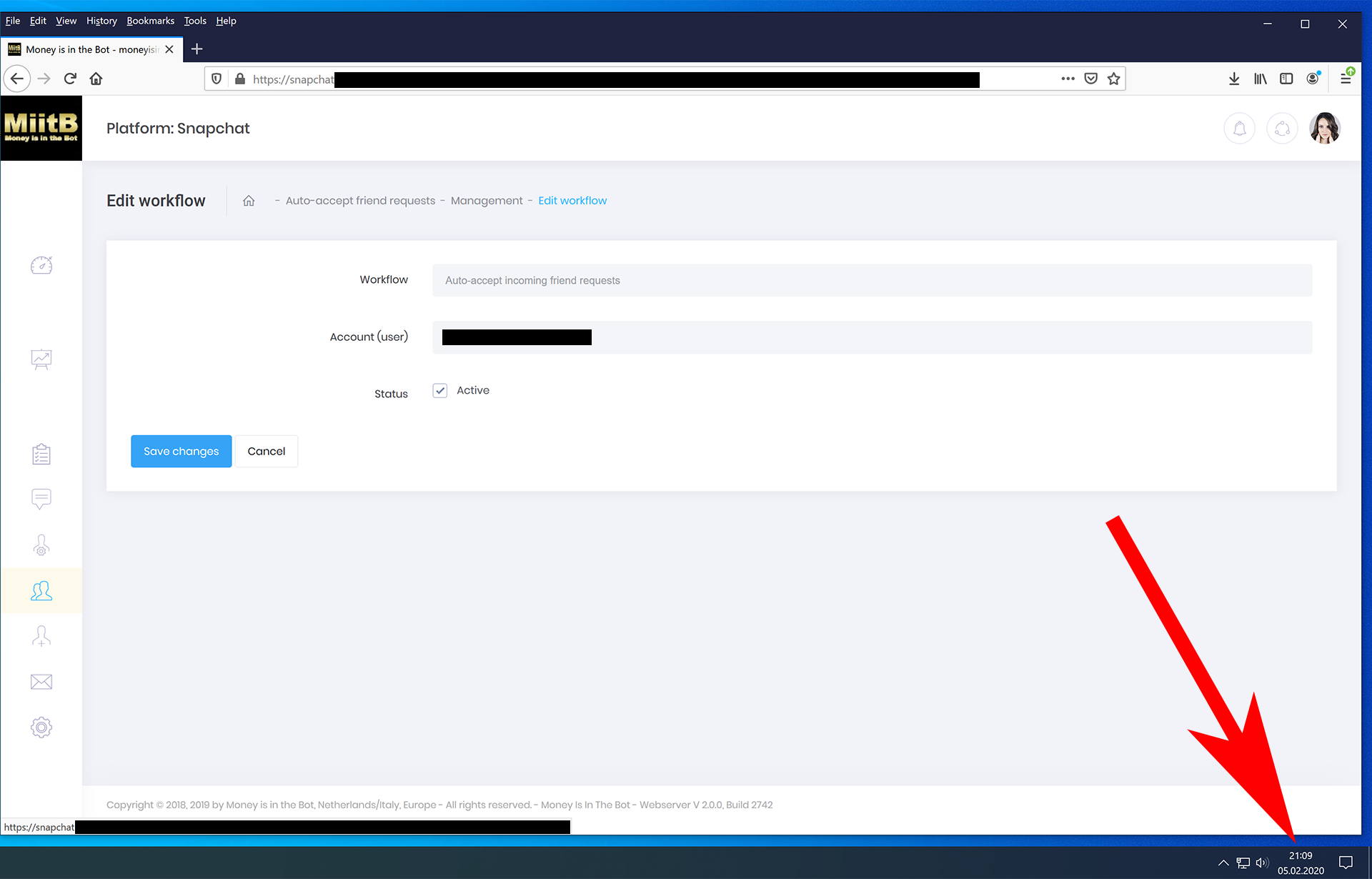Open the Windows action center

pos(1346,863)
